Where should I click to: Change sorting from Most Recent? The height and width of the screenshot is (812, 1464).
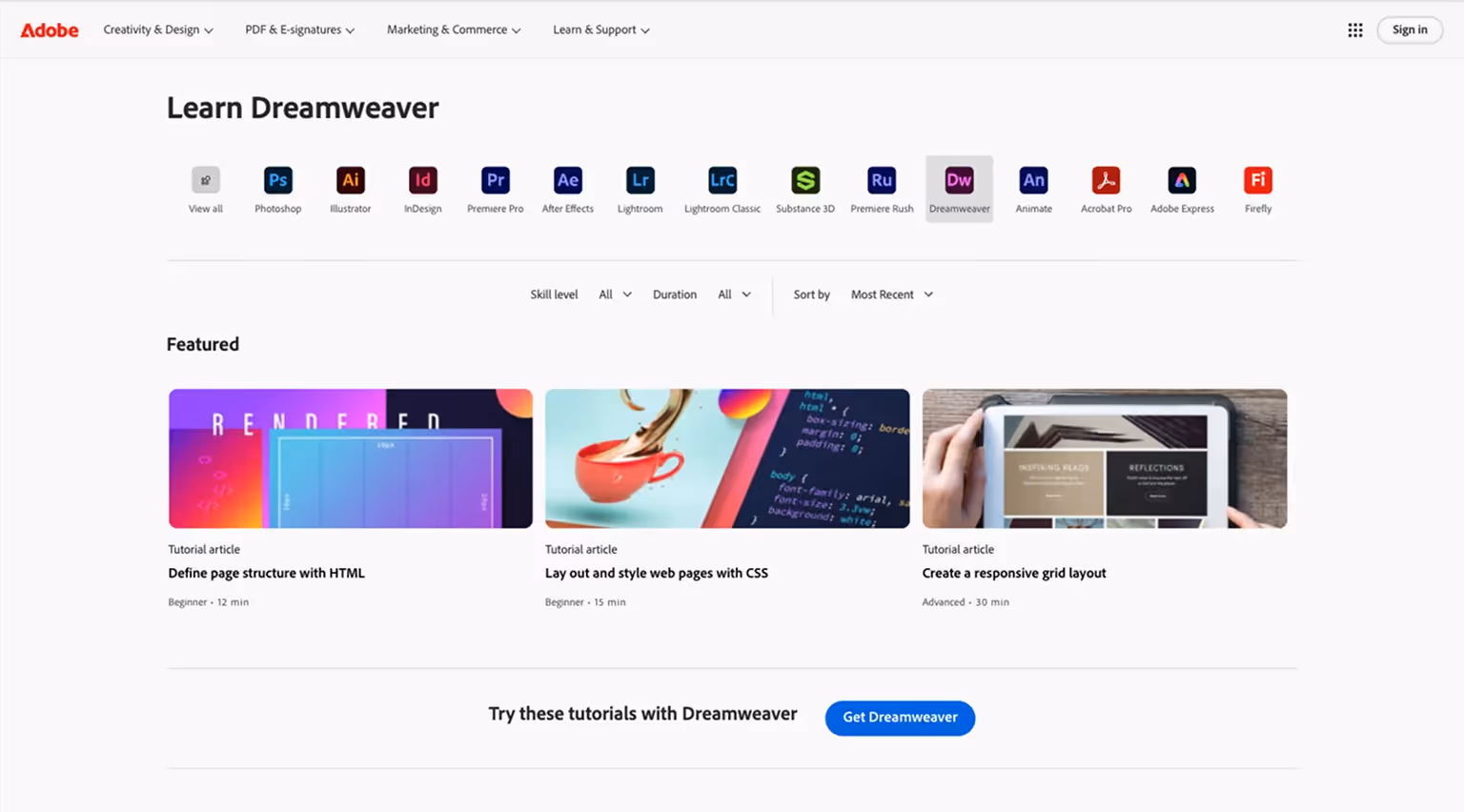(891, 294)
